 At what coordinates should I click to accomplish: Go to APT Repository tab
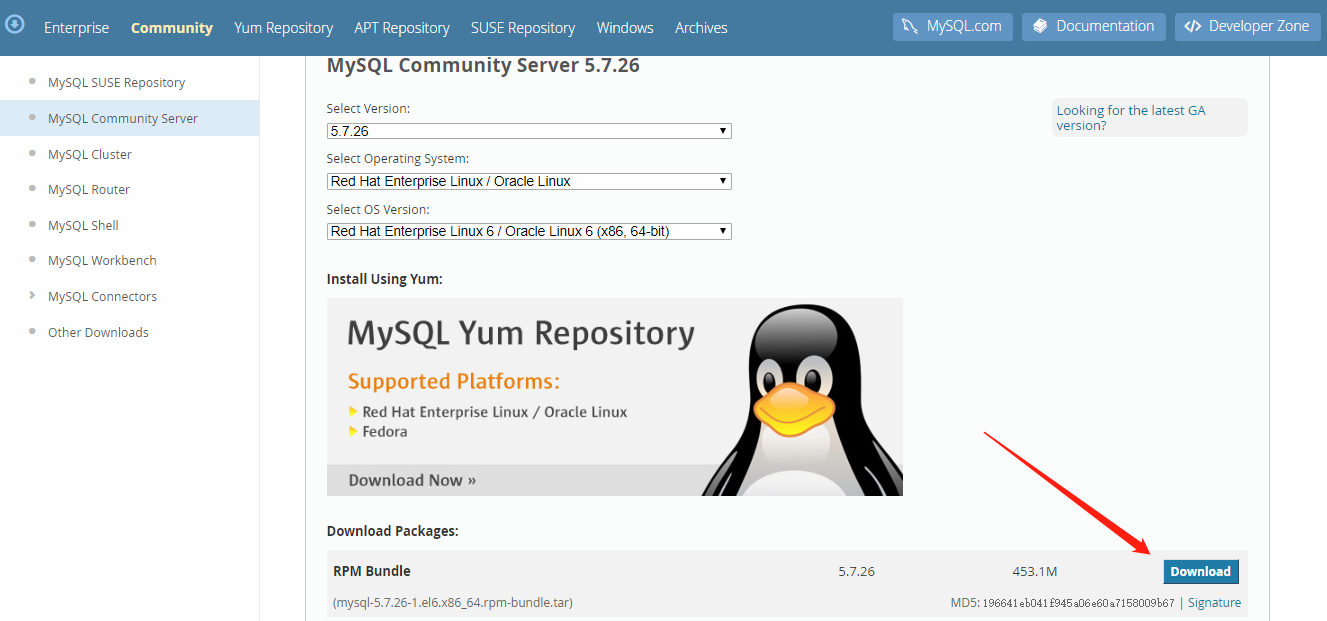(402, 28)
